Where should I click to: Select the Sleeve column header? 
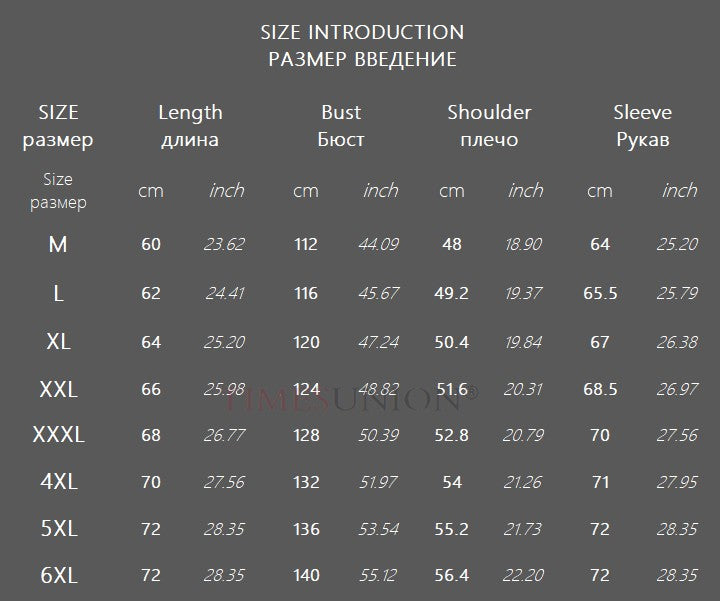(642, 113)
